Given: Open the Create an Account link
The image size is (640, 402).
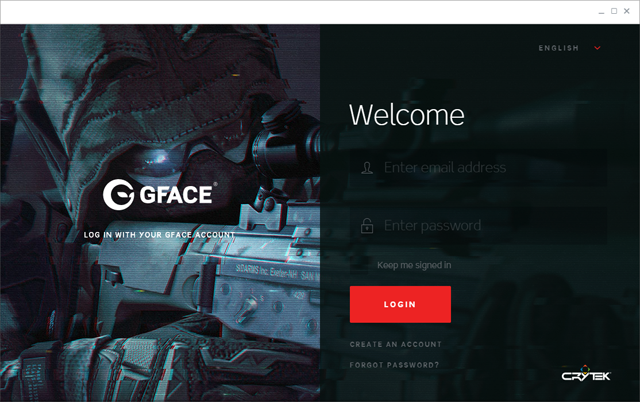Looking at the screenshot, I should click(x=395, y=344).
